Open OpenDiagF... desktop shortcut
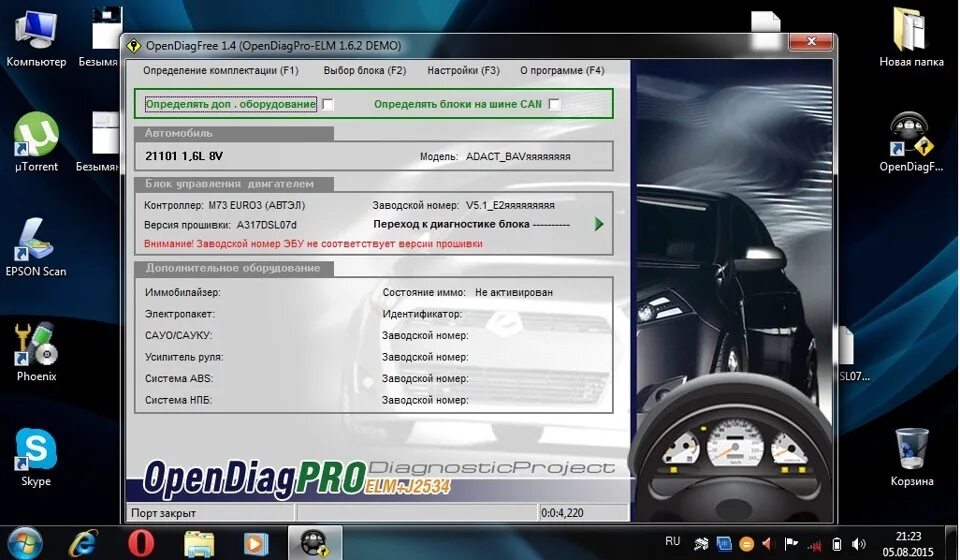This screenshot has width=960, height=560. click(912, 142)
